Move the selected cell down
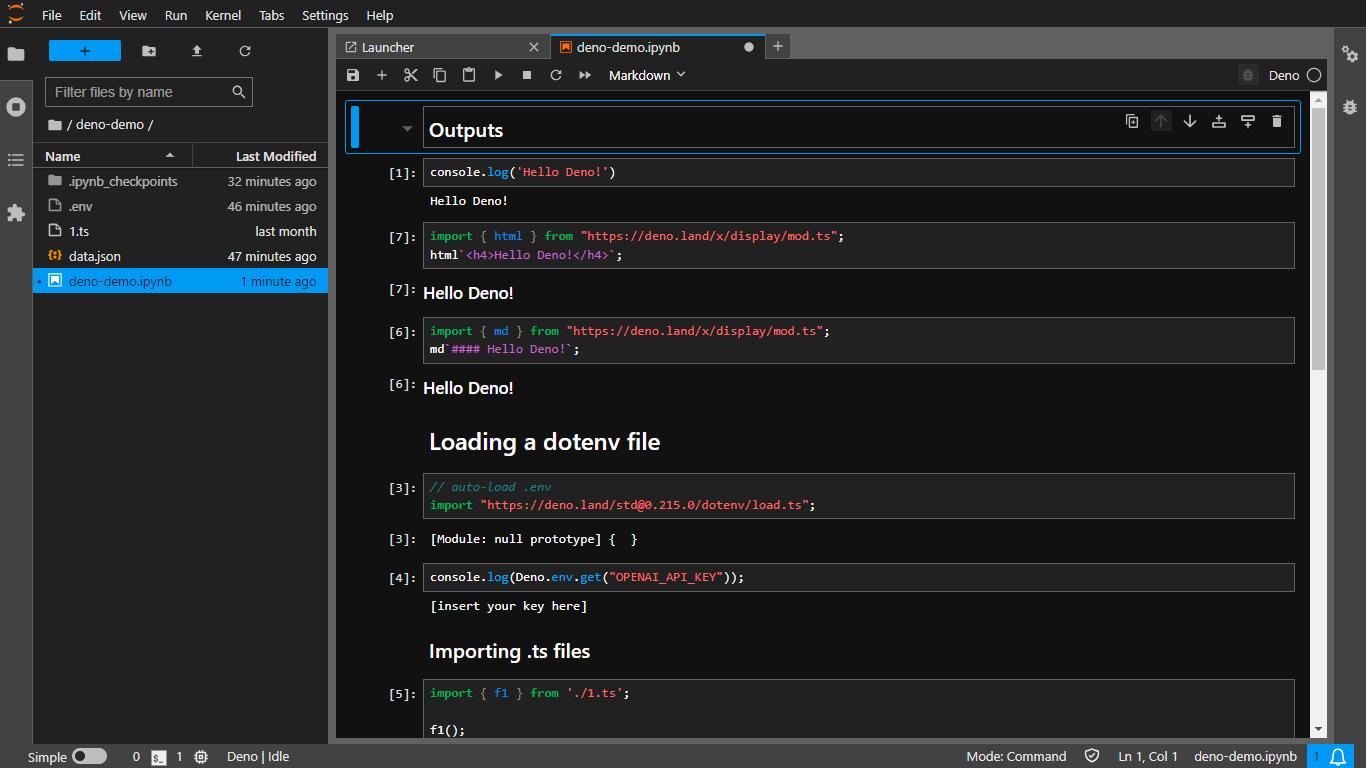1366x768 pixels. pyautogui.click(x=1190, y=121)
